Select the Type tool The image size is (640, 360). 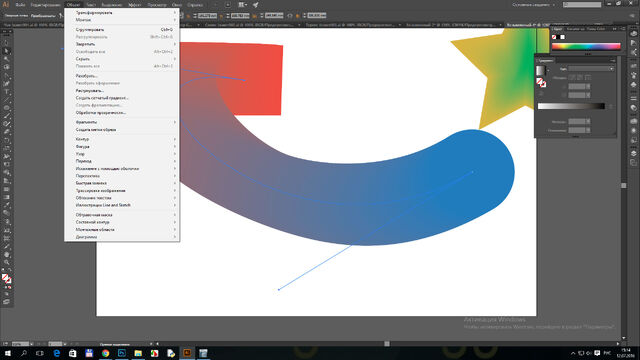[7, 92]
